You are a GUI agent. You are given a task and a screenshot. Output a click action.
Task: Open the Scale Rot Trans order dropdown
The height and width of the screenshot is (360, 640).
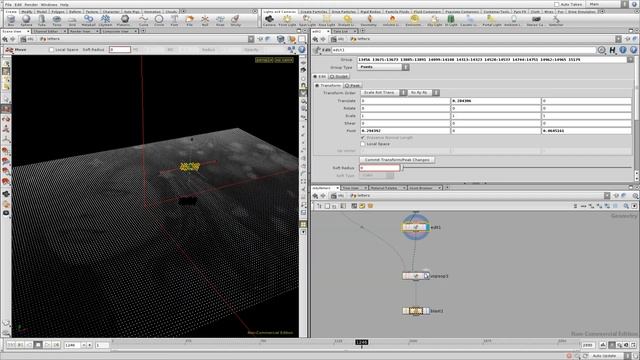[x=383, y=93]
